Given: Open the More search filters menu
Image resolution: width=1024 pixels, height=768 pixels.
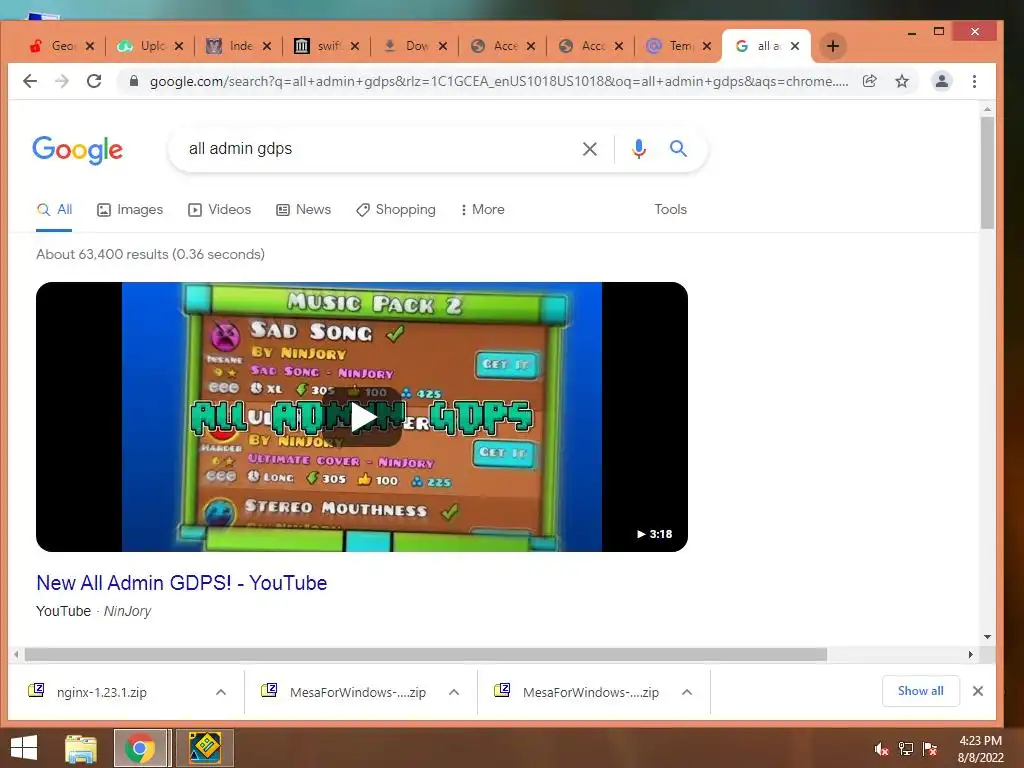Looking at the screenshot, I should click(483, 210).
